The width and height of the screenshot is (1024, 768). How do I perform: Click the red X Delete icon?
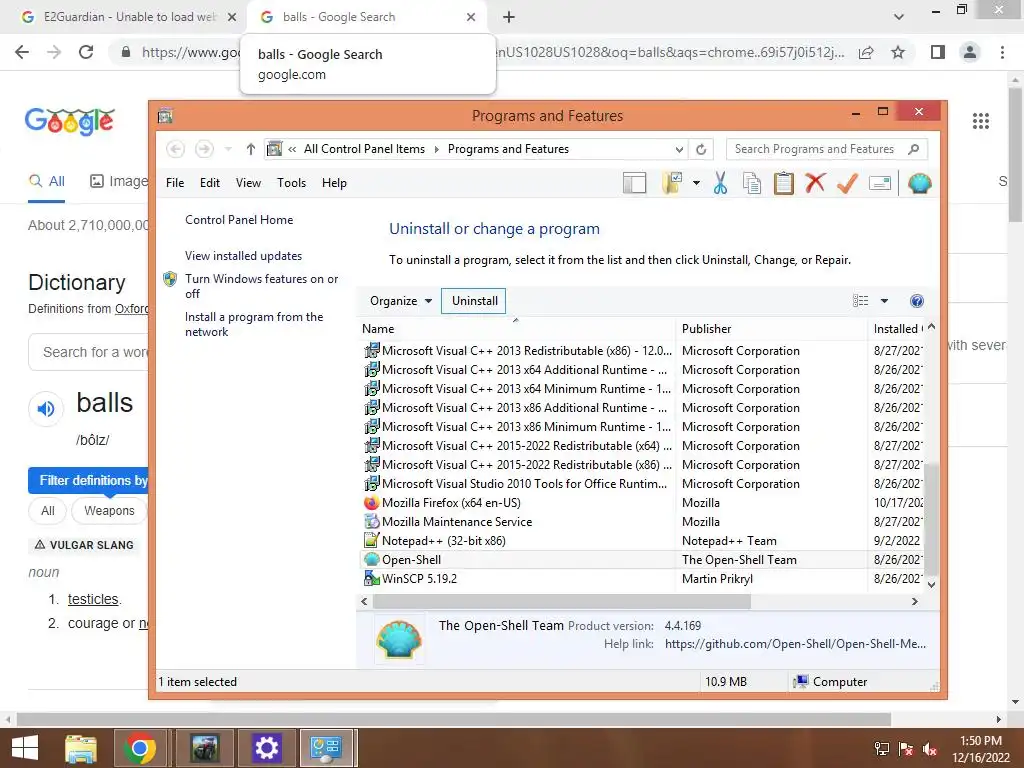point(815,183)
